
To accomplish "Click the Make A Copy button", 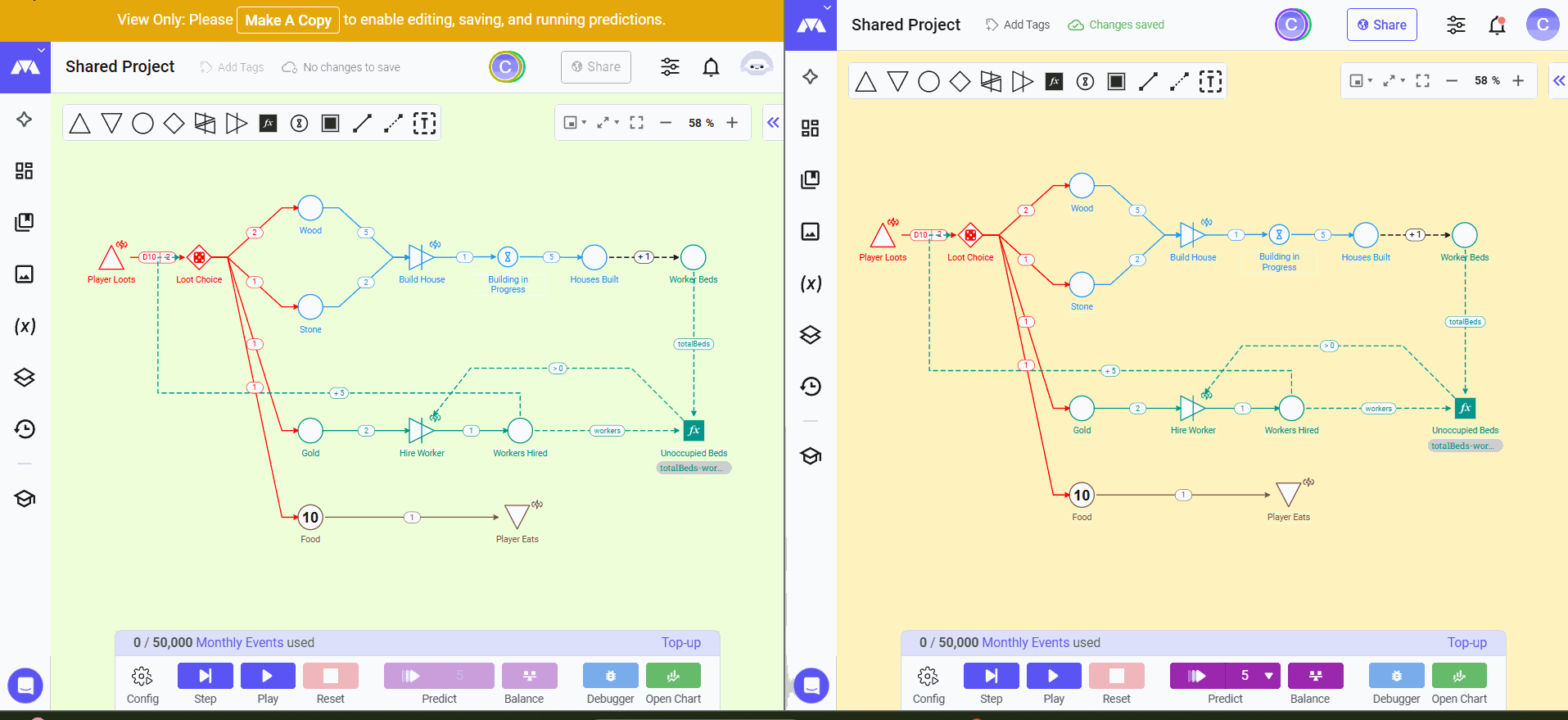I will click(288, 20).
